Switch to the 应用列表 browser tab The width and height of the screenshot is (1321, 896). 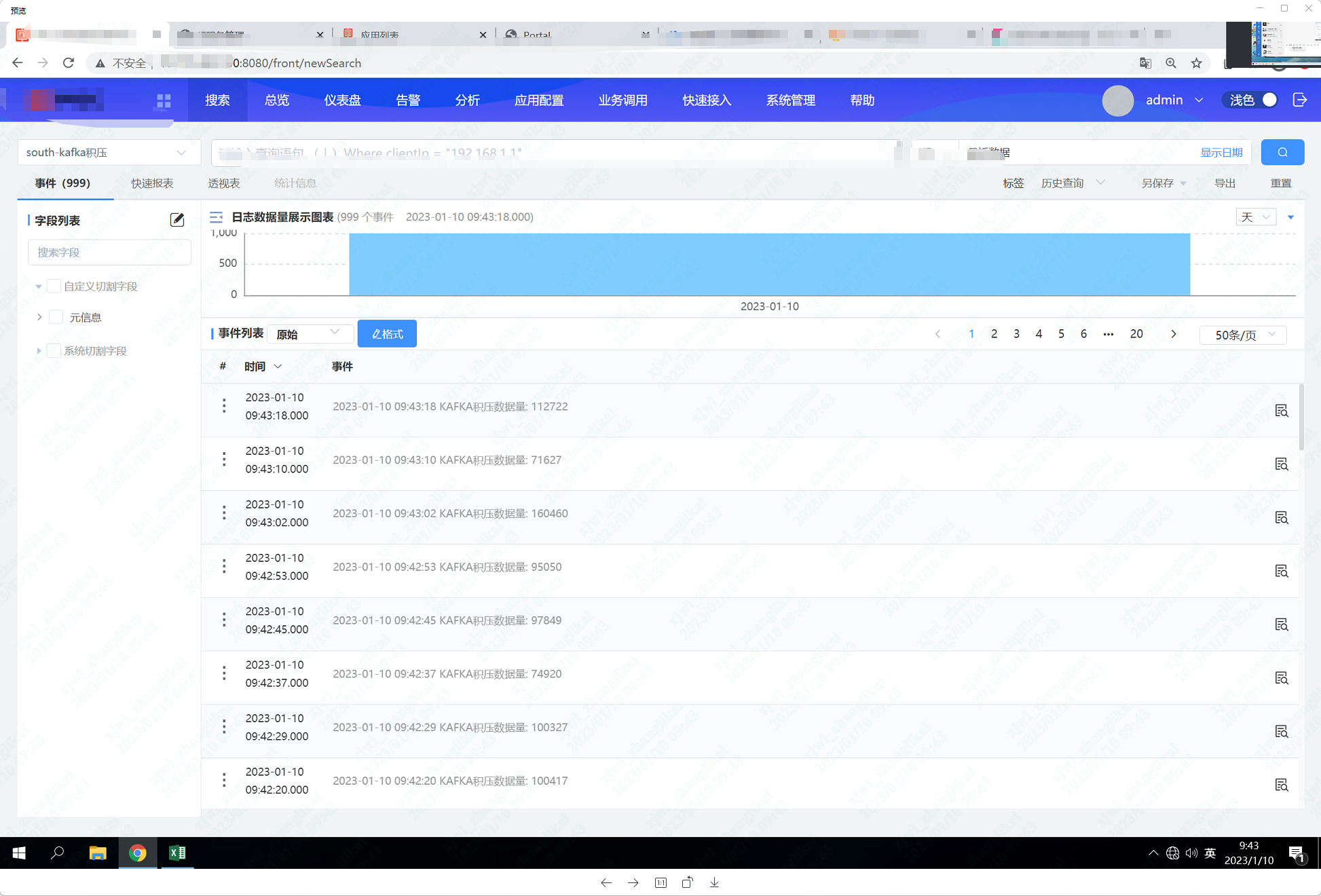[x=414, y=34]
